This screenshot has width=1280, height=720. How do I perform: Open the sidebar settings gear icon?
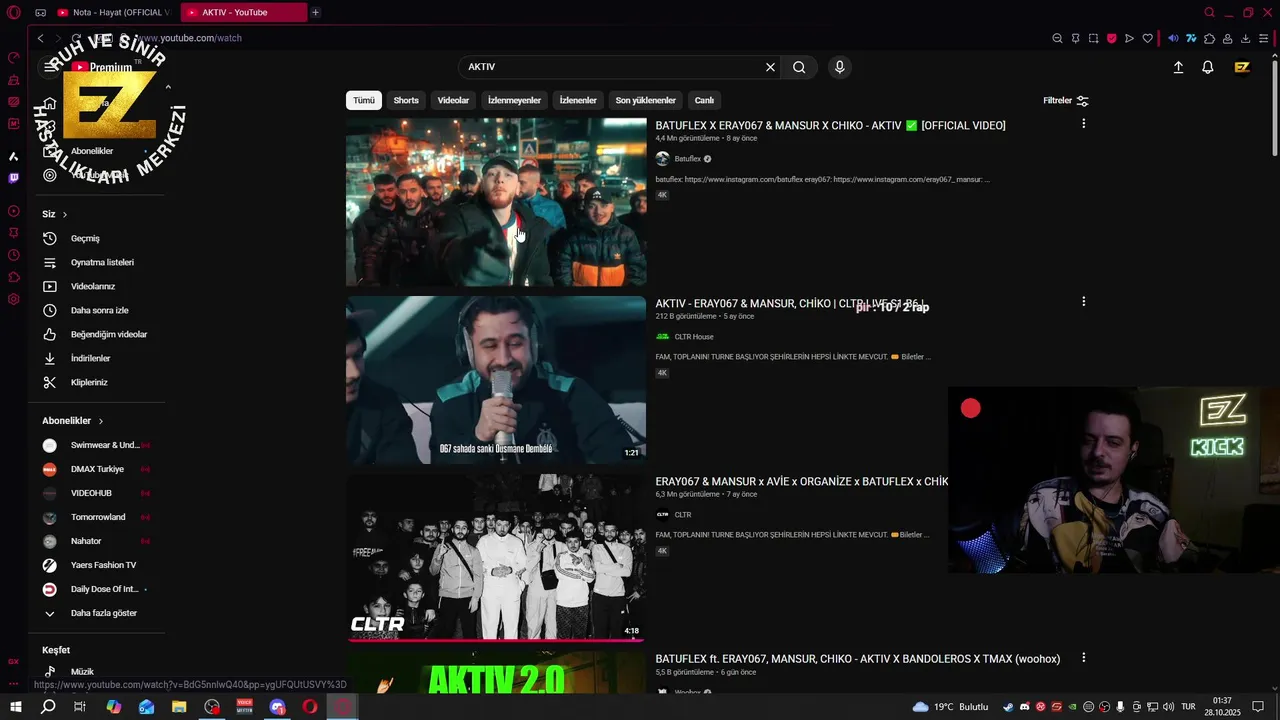coord(14,299)
